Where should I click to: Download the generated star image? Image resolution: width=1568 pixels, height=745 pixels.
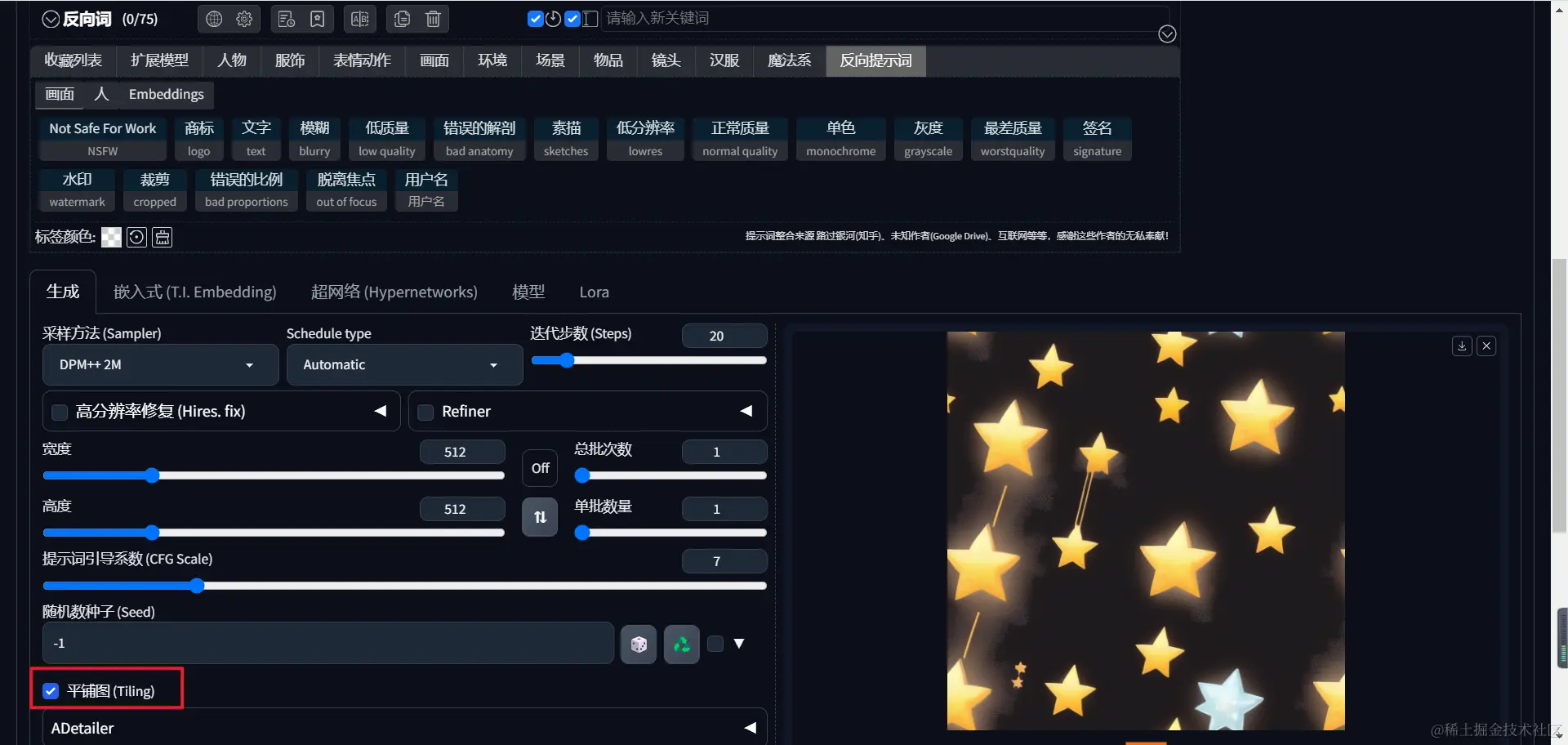(x=1462, y=346)
